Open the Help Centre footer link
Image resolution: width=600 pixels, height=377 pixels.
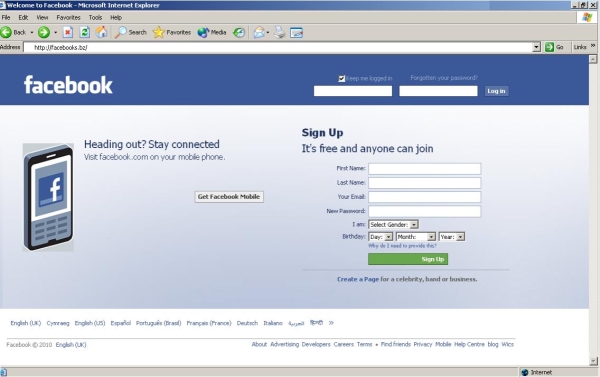click(x=470, y=344)
